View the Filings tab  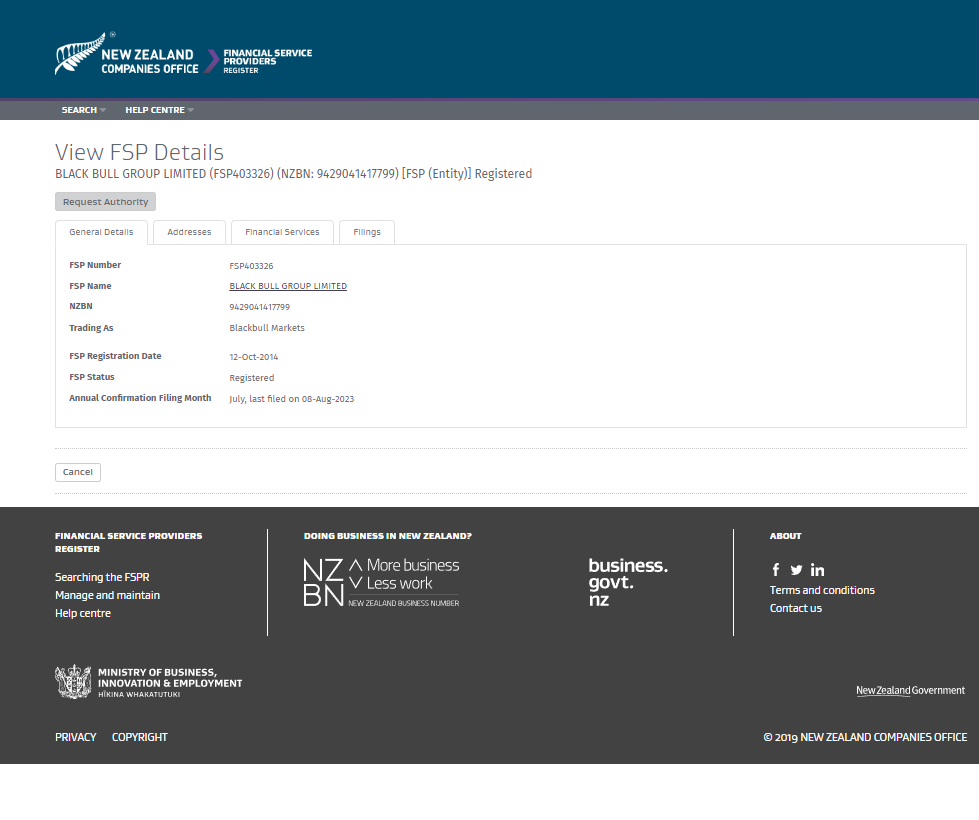(x=367, y=232)
